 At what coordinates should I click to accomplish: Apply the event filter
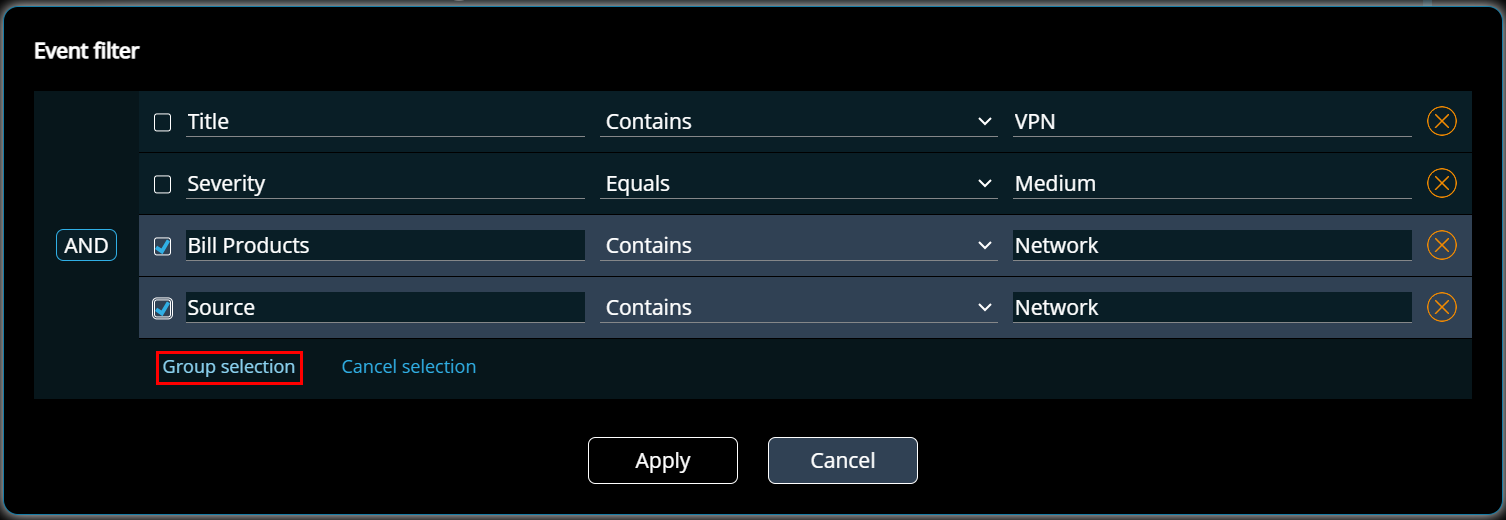663,460
